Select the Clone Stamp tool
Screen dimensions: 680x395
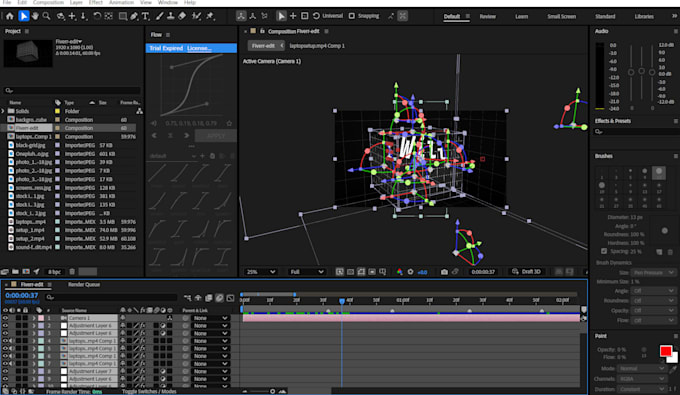[x=171, y=16]
